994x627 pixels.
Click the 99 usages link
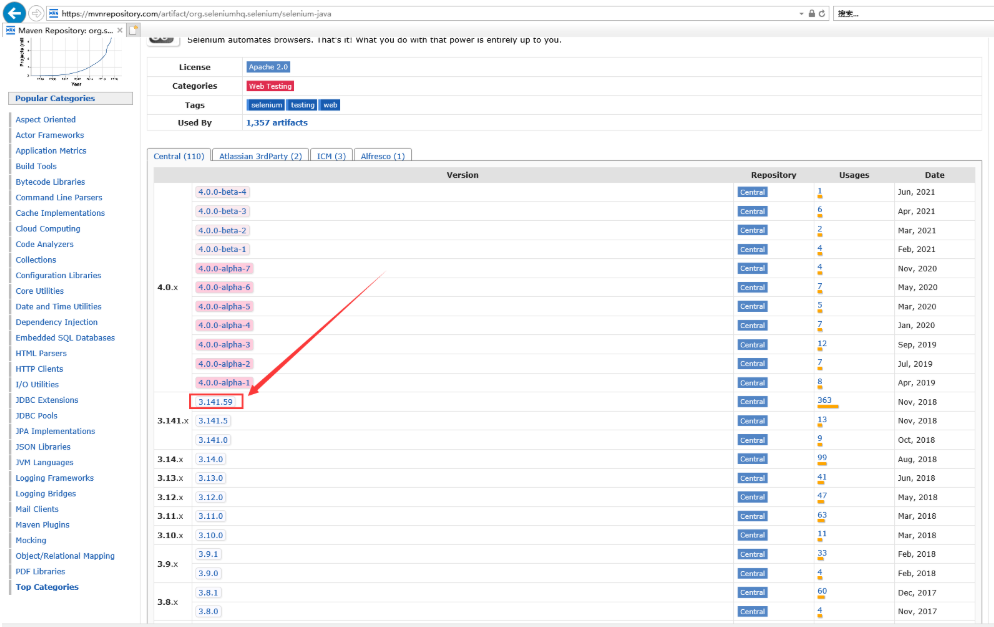coord(822,457)
